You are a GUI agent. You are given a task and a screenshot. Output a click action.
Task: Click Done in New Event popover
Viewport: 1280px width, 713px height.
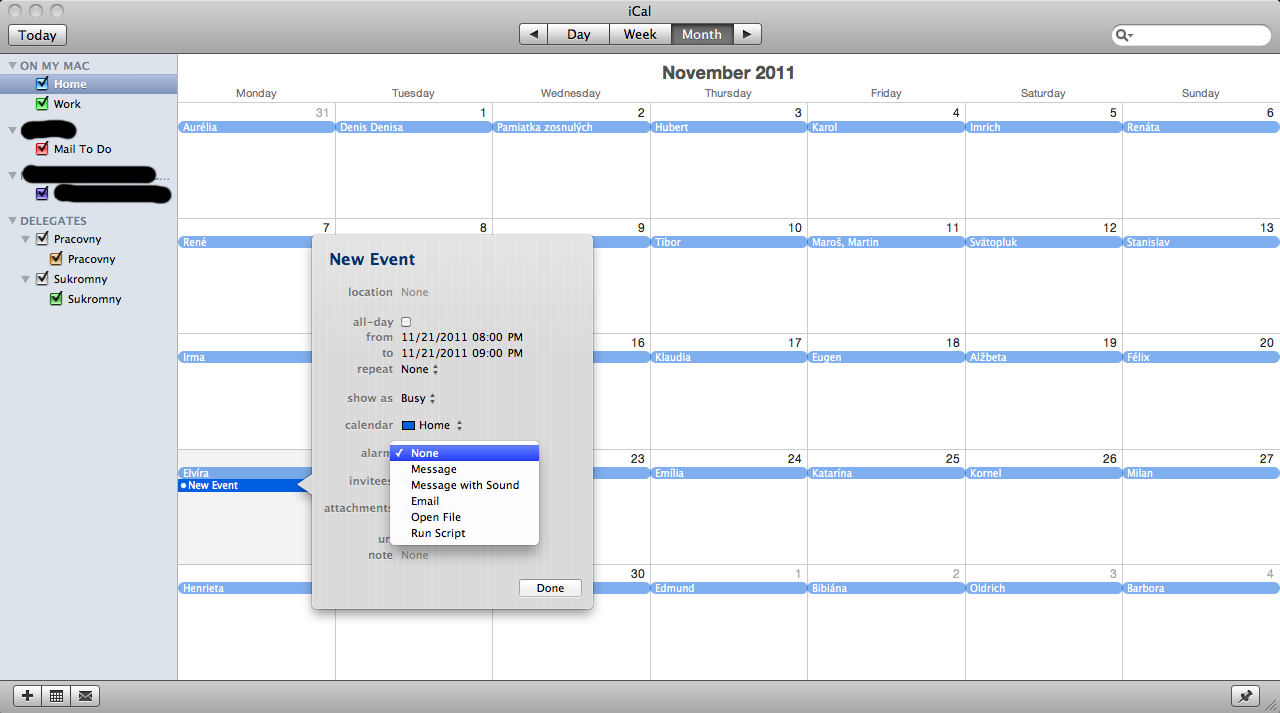[x=550, y=588]
